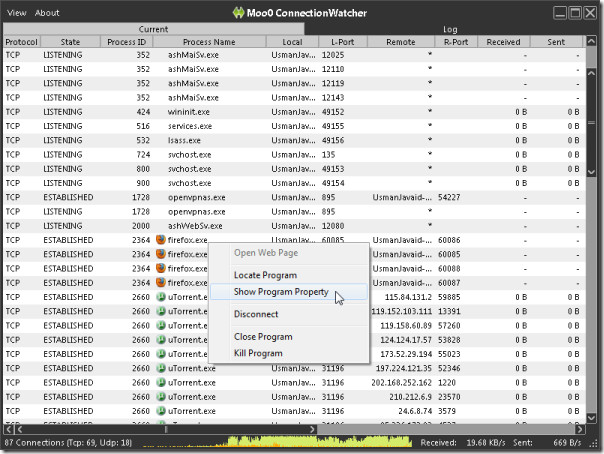Click the grayed Open Web Page entry

(x=266, y=253)
